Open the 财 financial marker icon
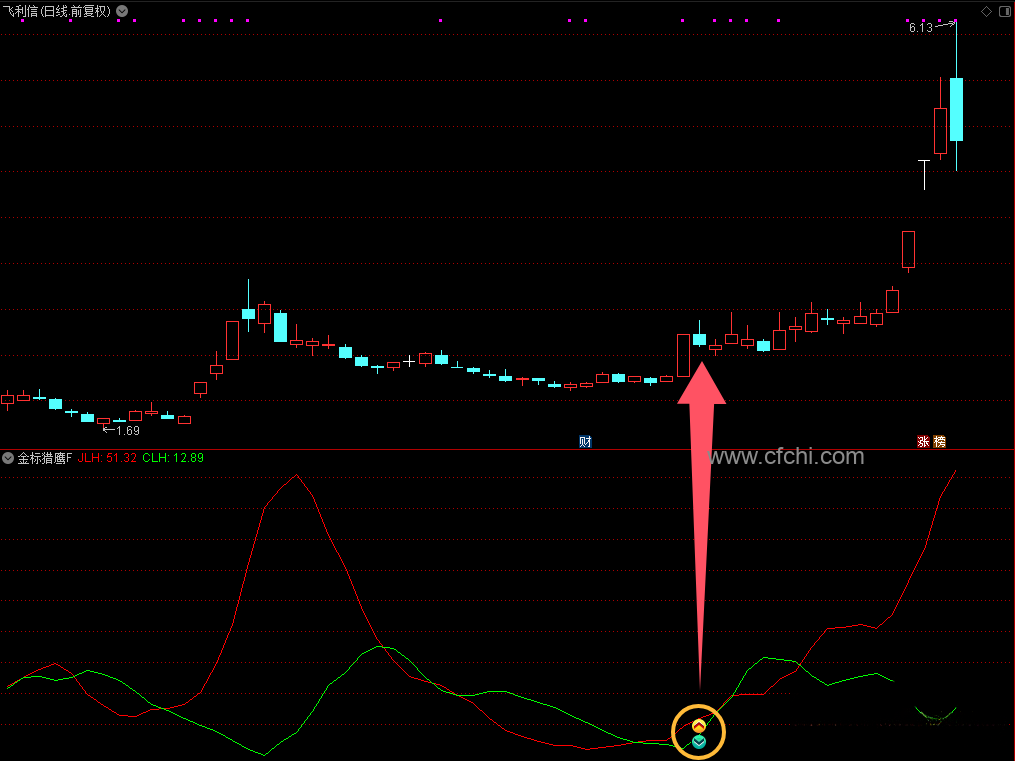1015x761 pixels. pyautogui.click(x=585, y=442)
